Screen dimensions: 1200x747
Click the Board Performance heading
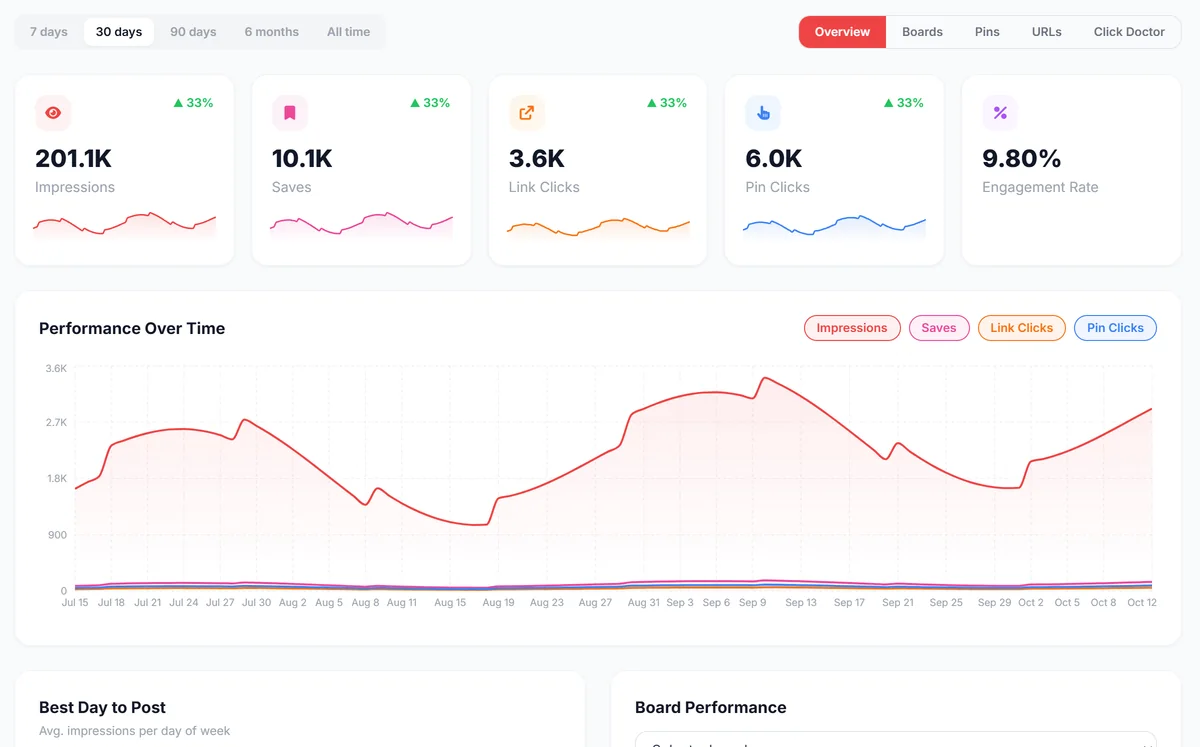[711, 707]
